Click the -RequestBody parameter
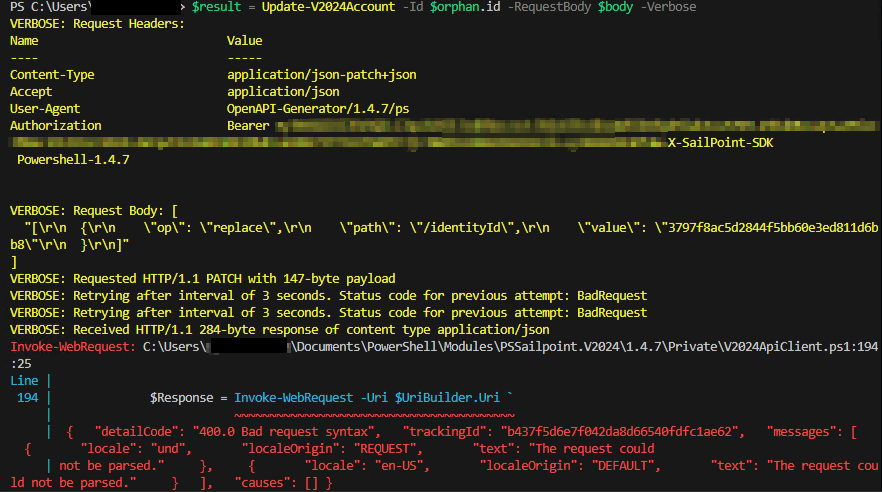Viewport: 882px width, 492px height. 549,7
